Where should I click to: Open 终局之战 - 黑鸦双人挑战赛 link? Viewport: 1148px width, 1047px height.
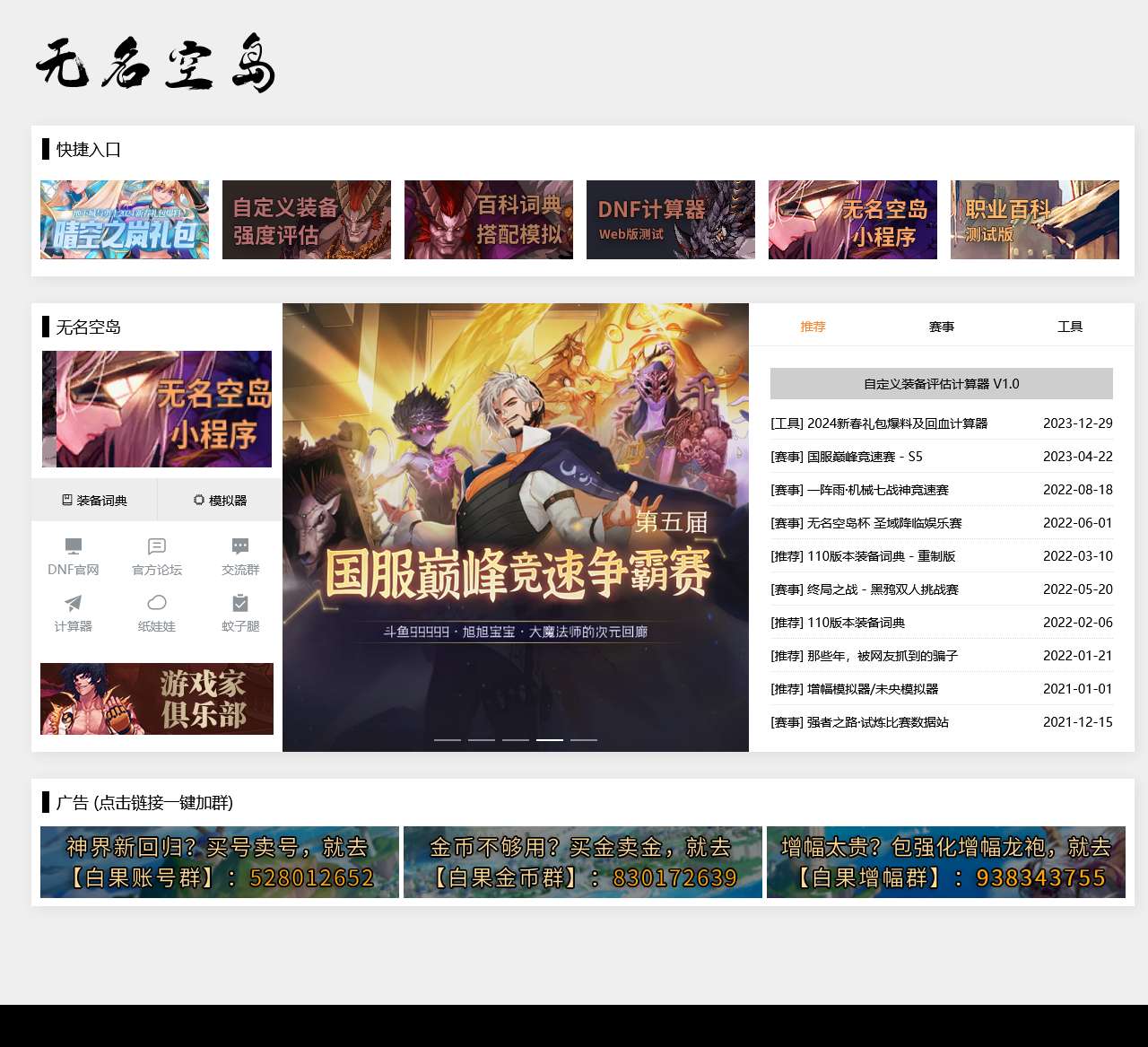tap(865, 589)
